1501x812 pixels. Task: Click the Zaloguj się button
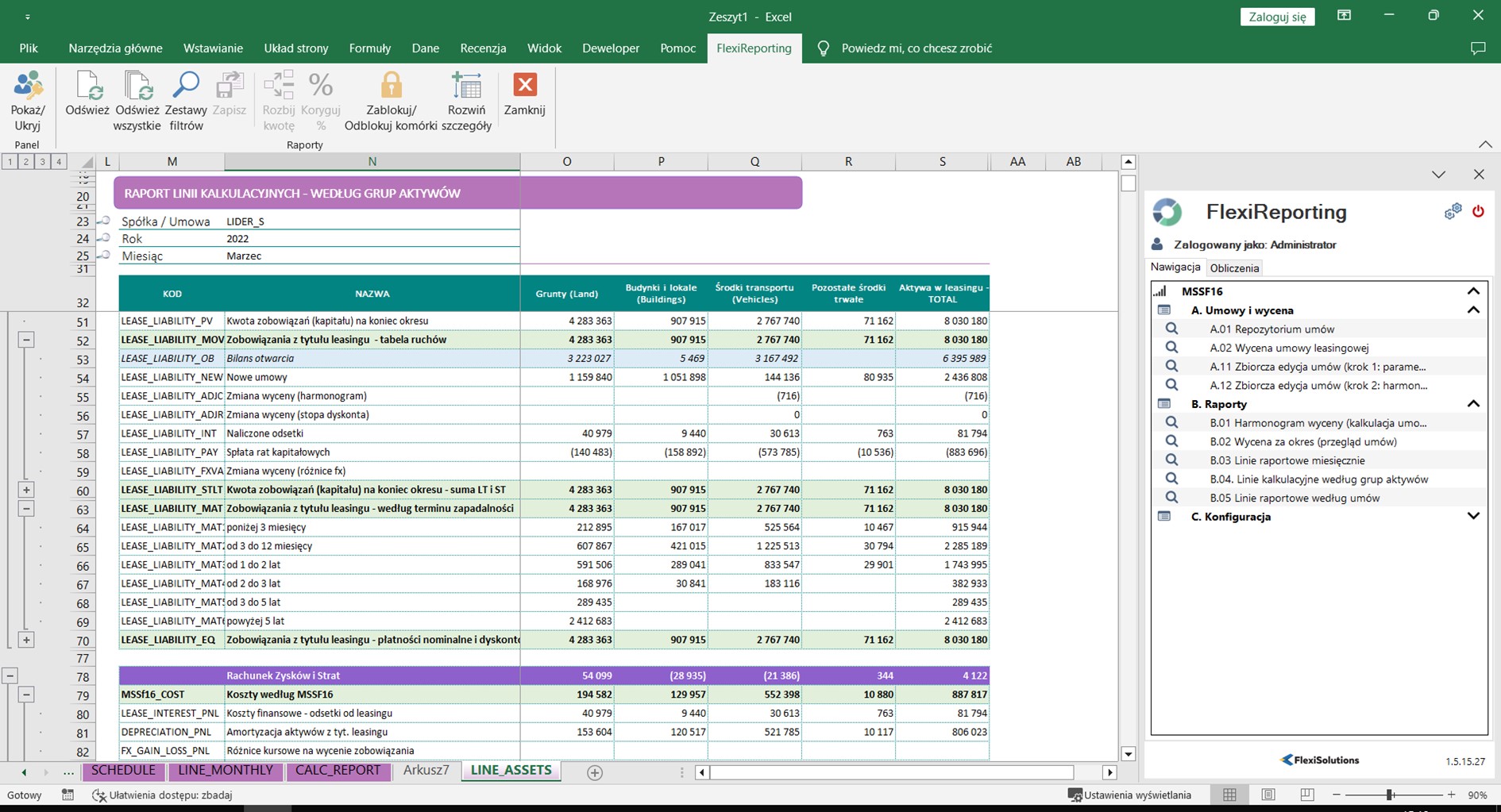(x=1277, y=17)
